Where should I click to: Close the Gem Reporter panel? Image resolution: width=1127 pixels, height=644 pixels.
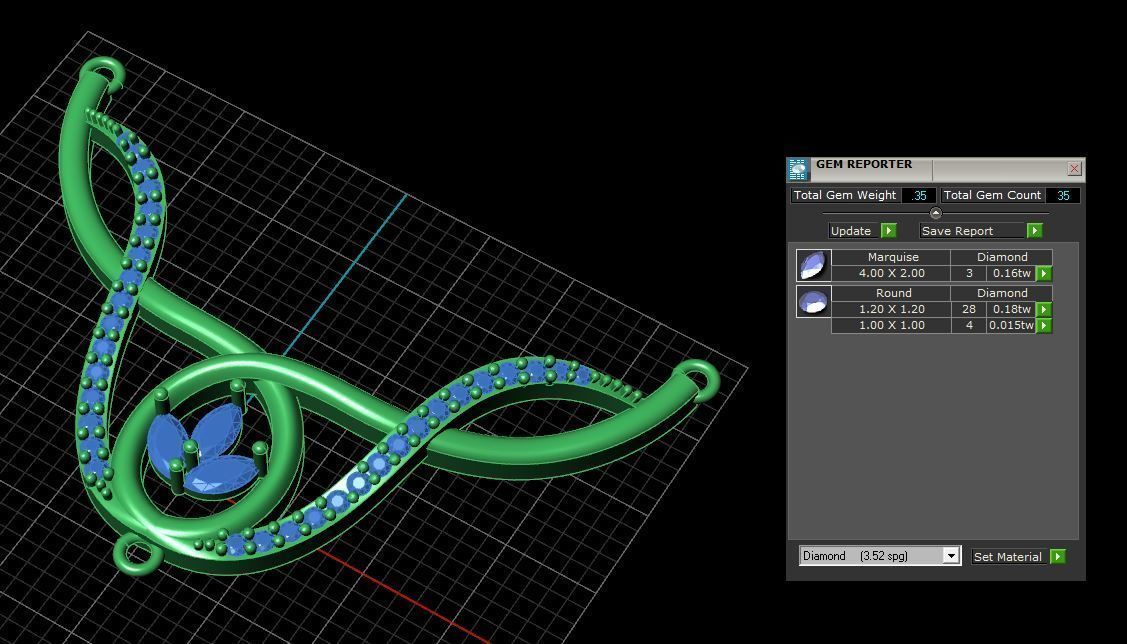[x=1074, y=169]
